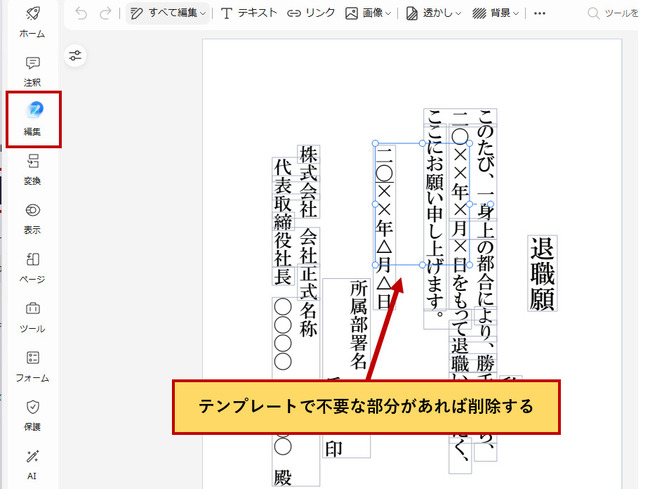Select the リンク (Link) tool
The width and height of the screenshot is (650, 489).
(311, 13)
